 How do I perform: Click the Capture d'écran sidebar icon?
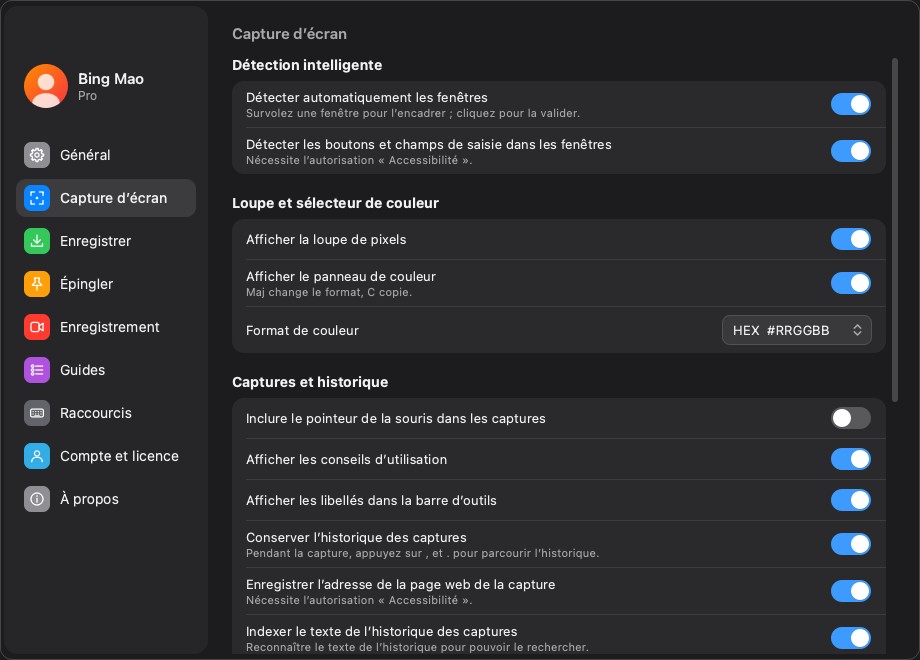(x=37, y=198)
